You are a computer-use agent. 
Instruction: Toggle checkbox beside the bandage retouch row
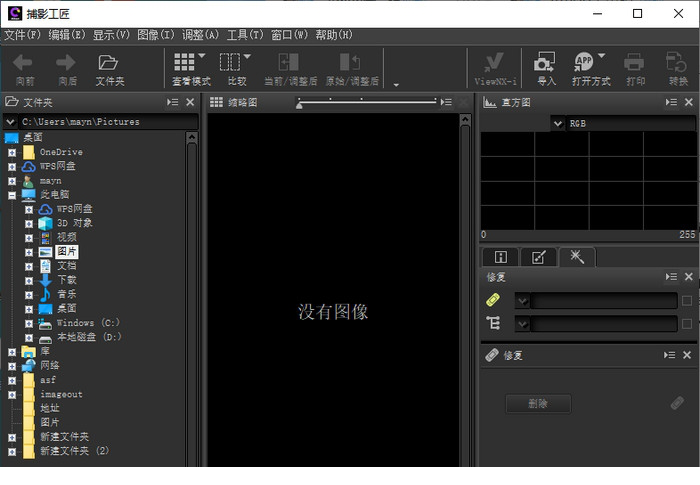686,300
